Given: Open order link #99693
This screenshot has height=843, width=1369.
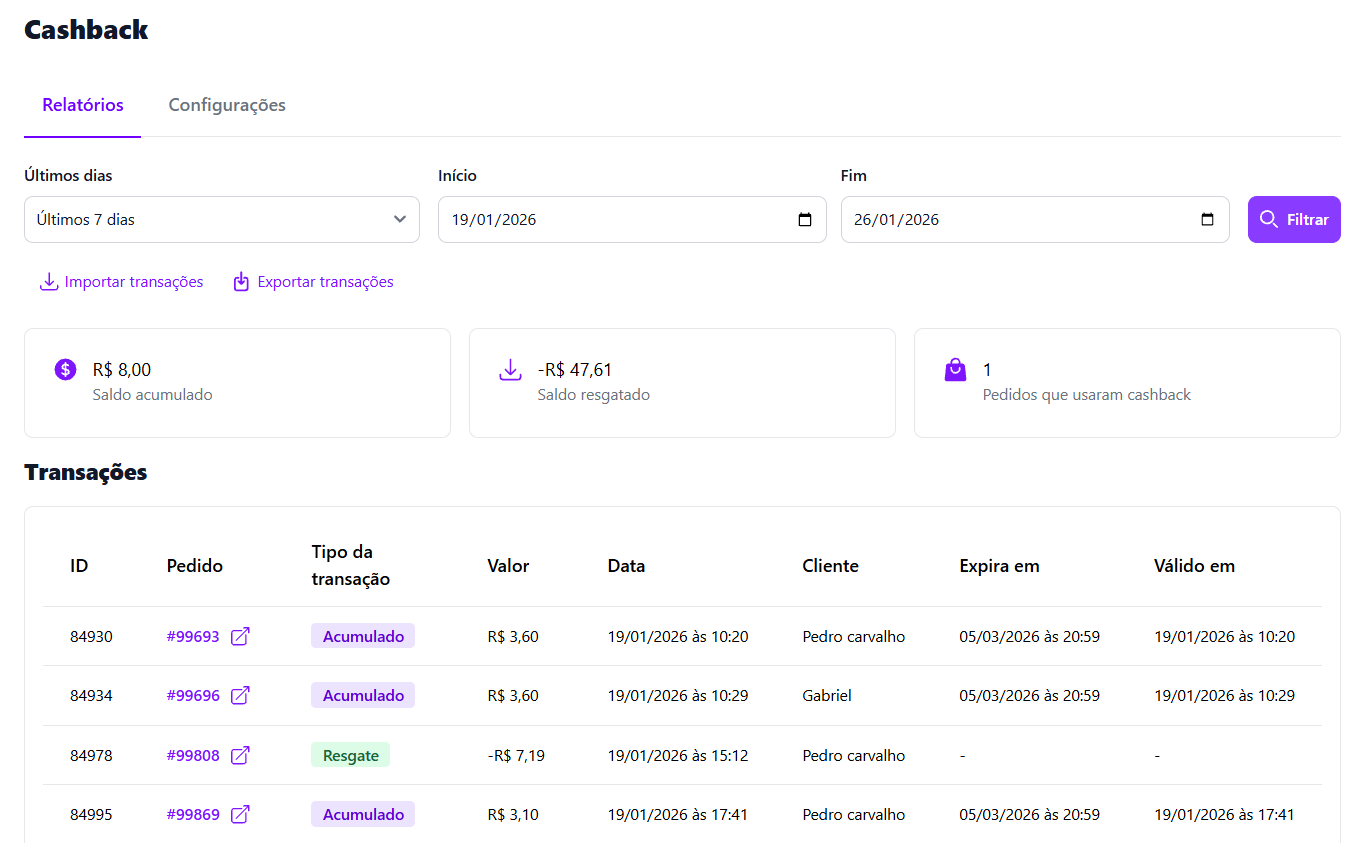Looking at the screenshot, I should (193, 636).
